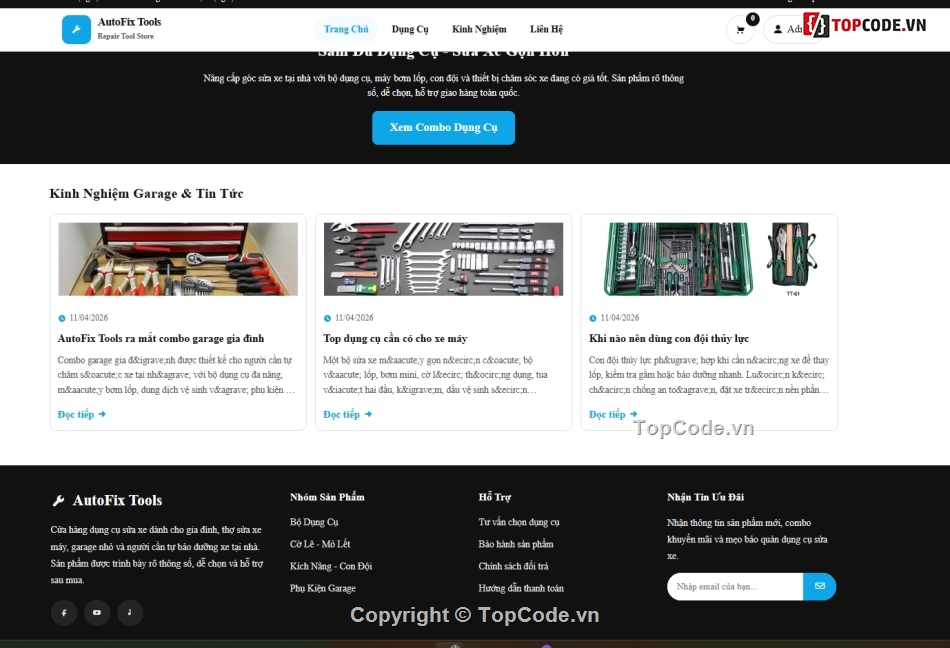Open the Dụng Cụ menu item
This screenshot has width=950, height=648.
click(410, 29)
